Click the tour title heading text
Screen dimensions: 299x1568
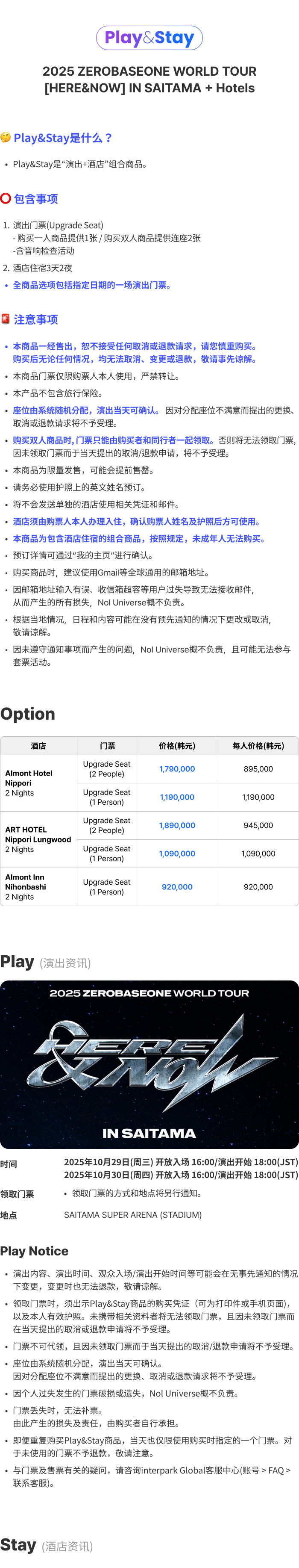(149, 80)
